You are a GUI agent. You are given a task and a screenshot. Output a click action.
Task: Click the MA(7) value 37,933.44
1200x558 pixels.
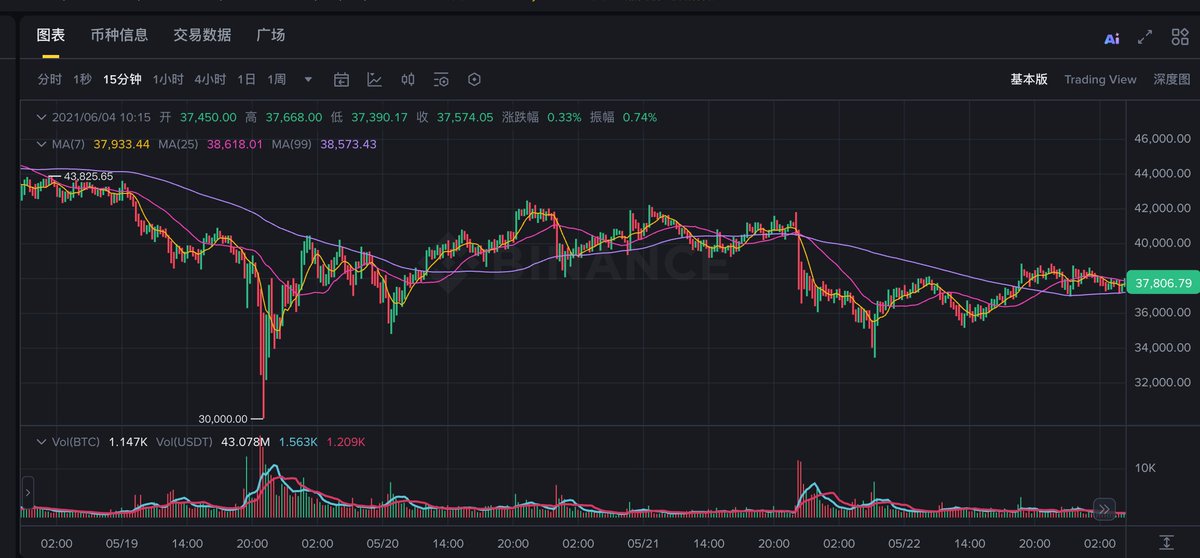(x=122, y=144)
